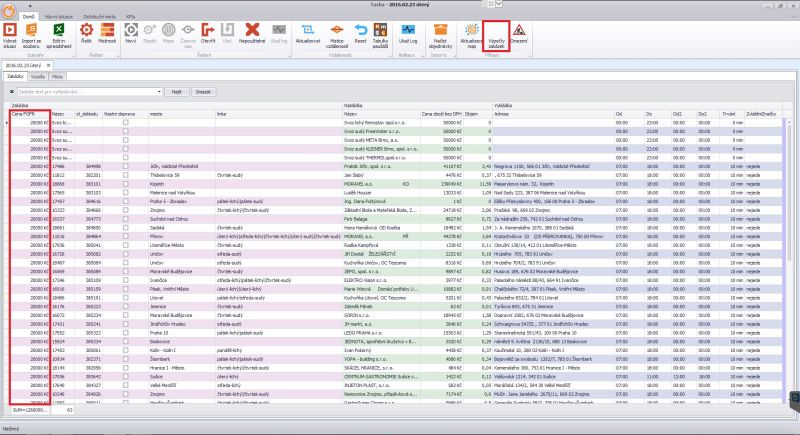Activate the 2016.02.23 úterý document tab
Viewport: 800px width, 435px height.
coord(23,65)
